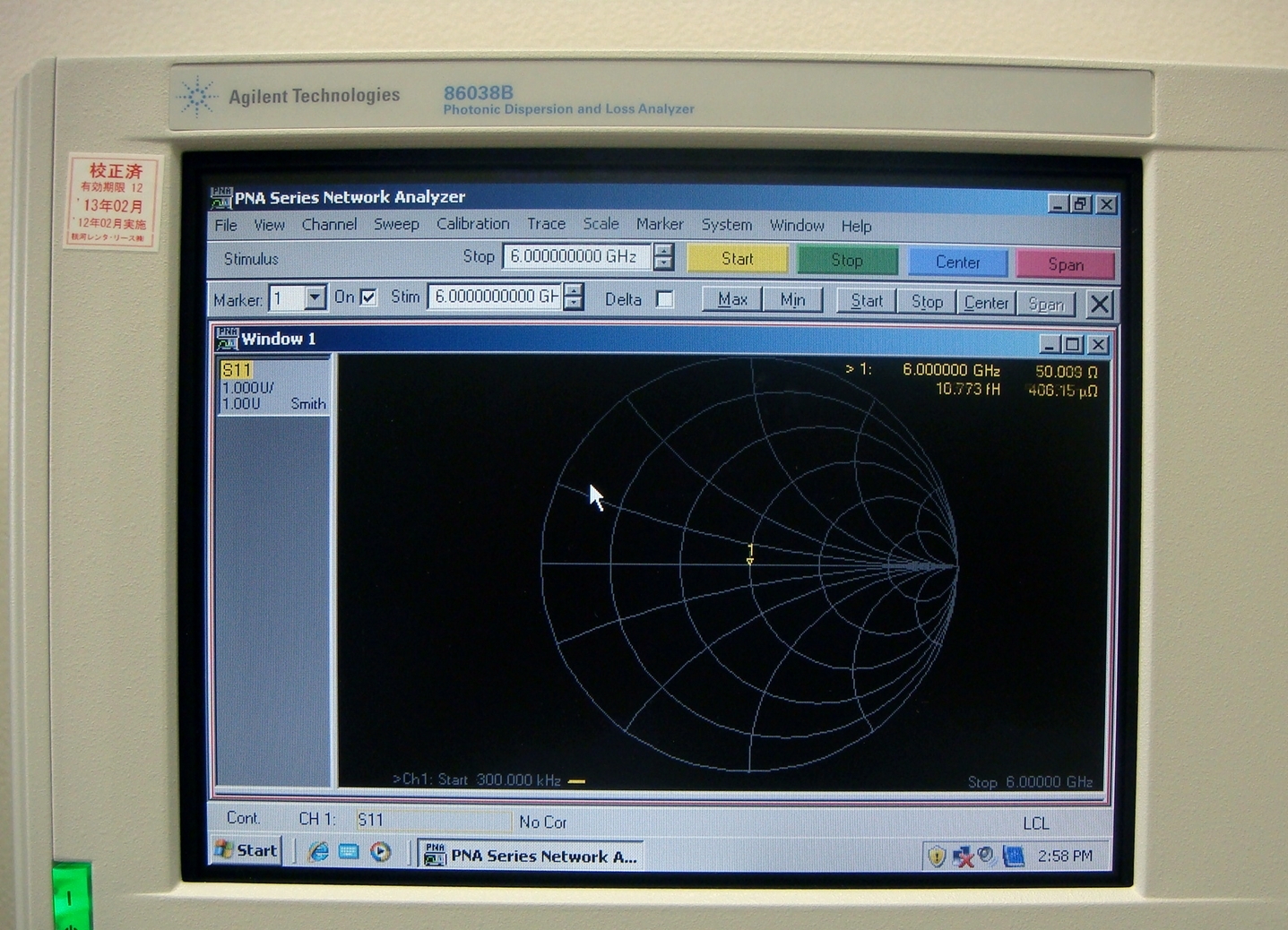
Task: Click the marker Stim value field
Action: coord(495,297)
